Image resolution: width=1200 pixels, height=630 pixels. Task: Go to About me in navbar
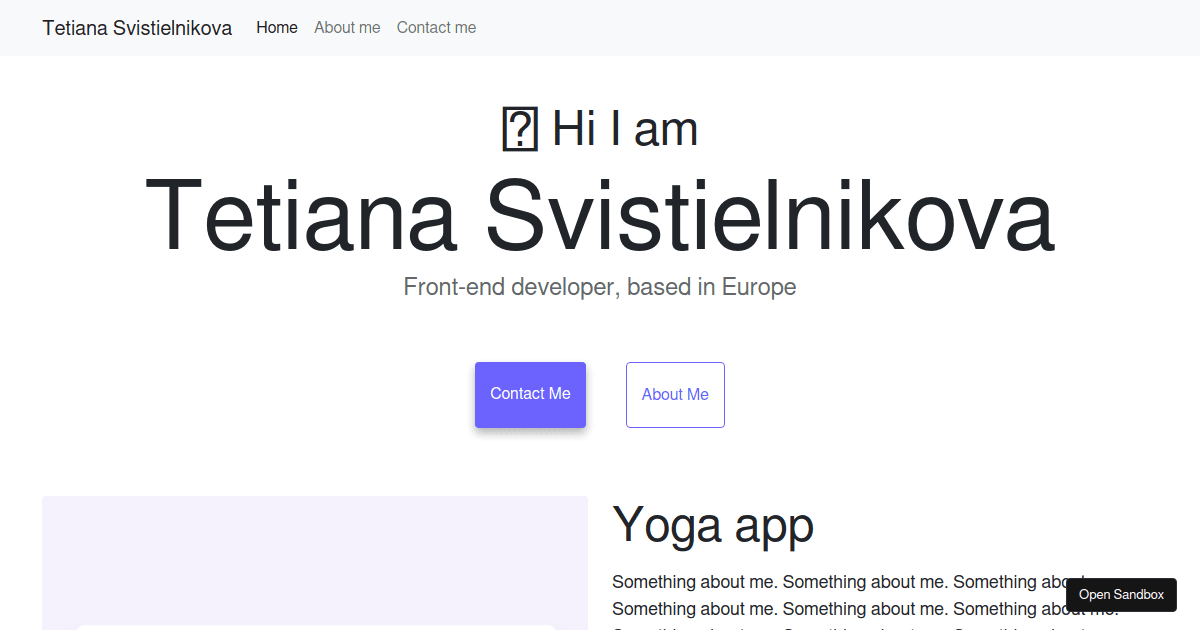[x=347, y=28]
